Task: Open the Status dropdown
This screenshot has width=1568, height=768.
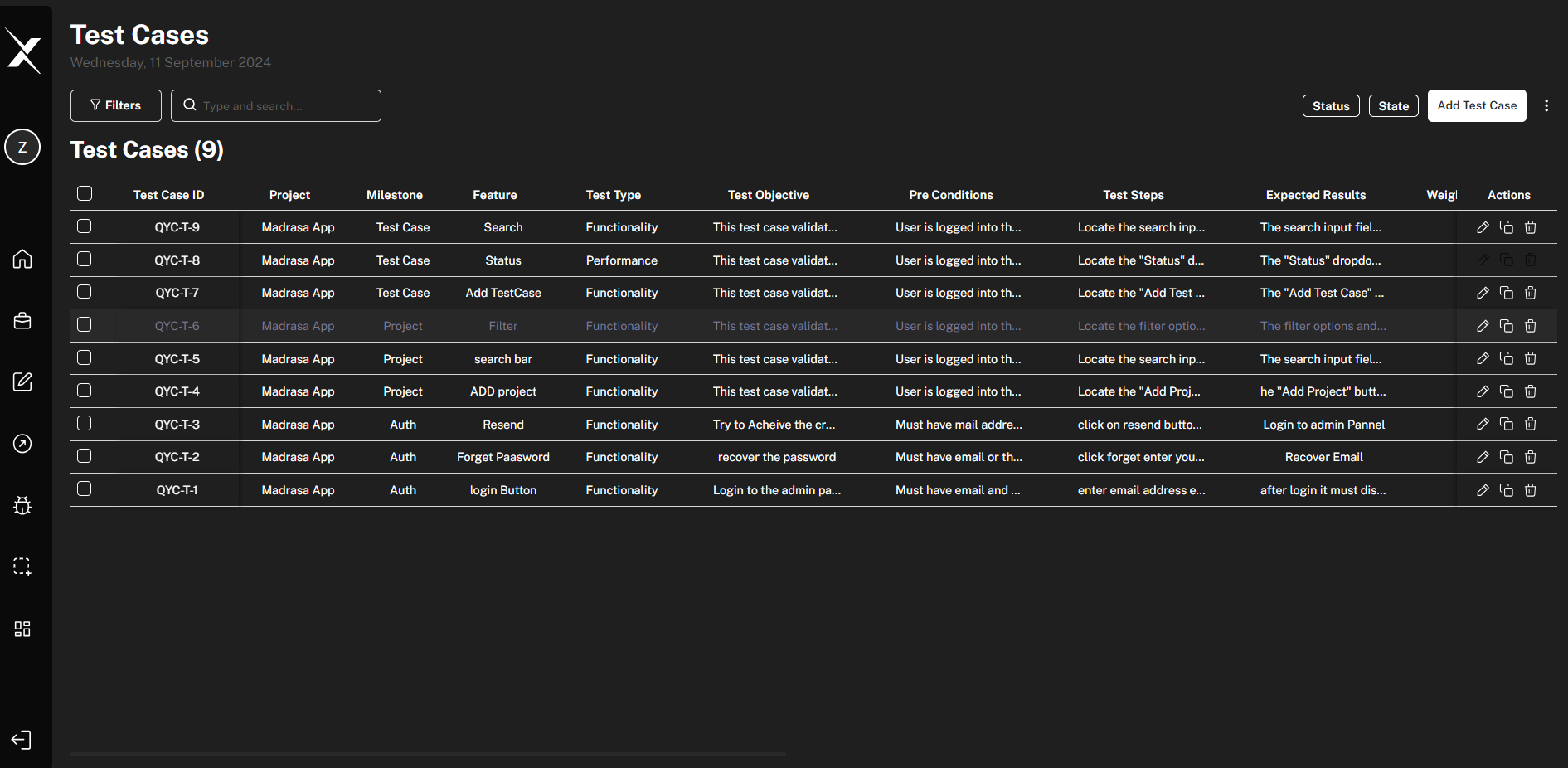Action: 1331,105
